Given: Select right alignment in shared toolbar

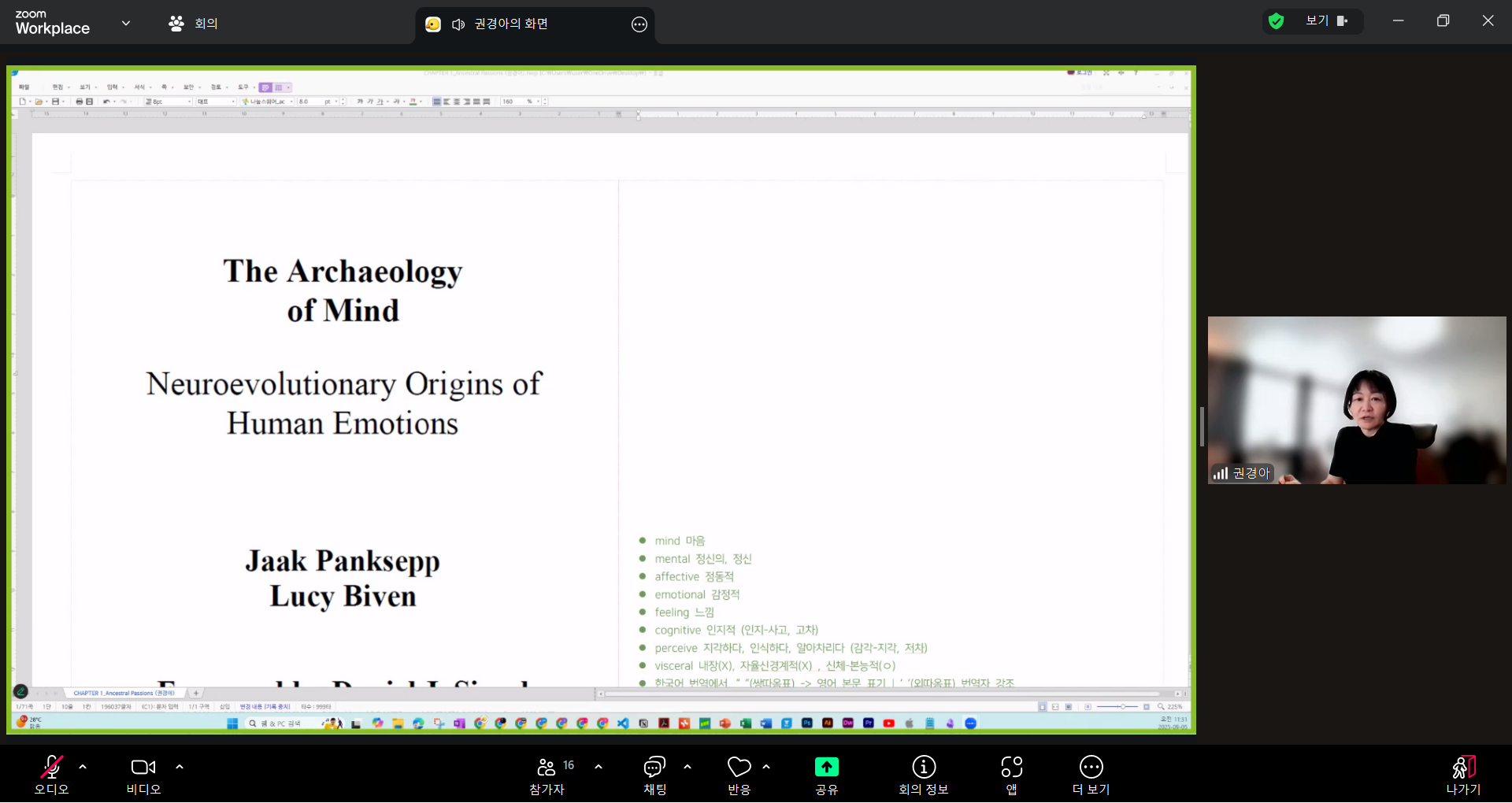Looking at the screenshot, I should 466,102.
